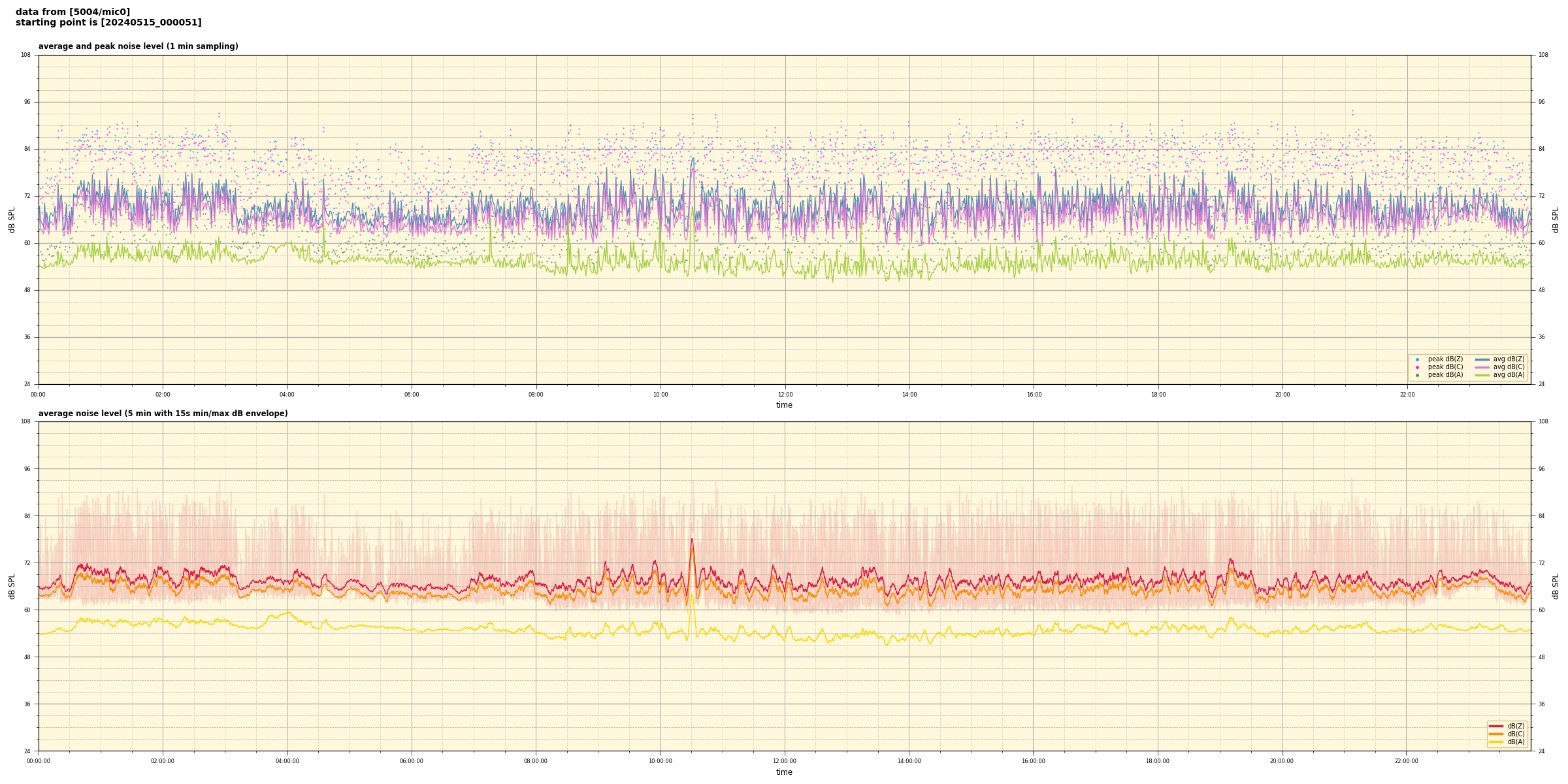
Task: Click the left 'dB SPL' label of the lower chart
Action: (x=12, y=586)
